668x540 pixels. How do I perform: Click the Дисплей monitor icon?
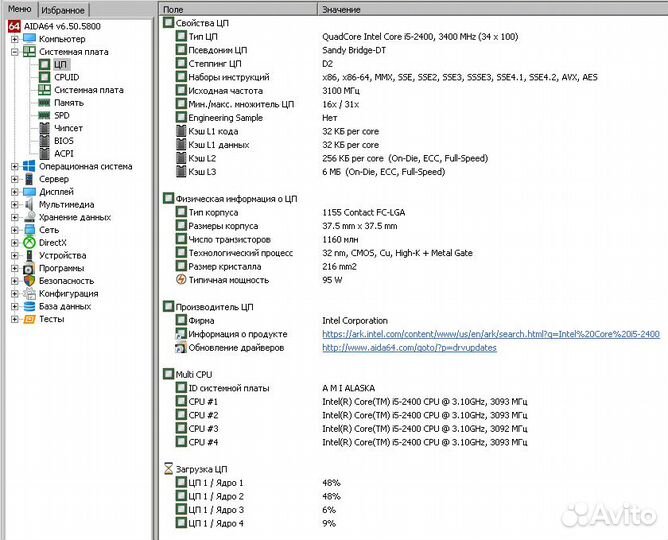point(29,192)
